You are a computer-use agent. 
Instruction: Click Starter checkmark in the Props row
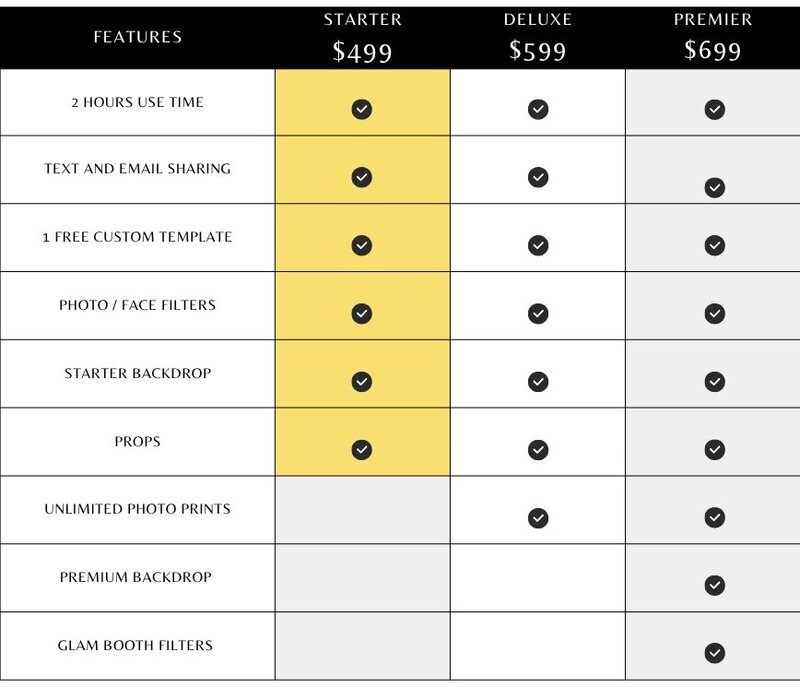tap(362, 450)
